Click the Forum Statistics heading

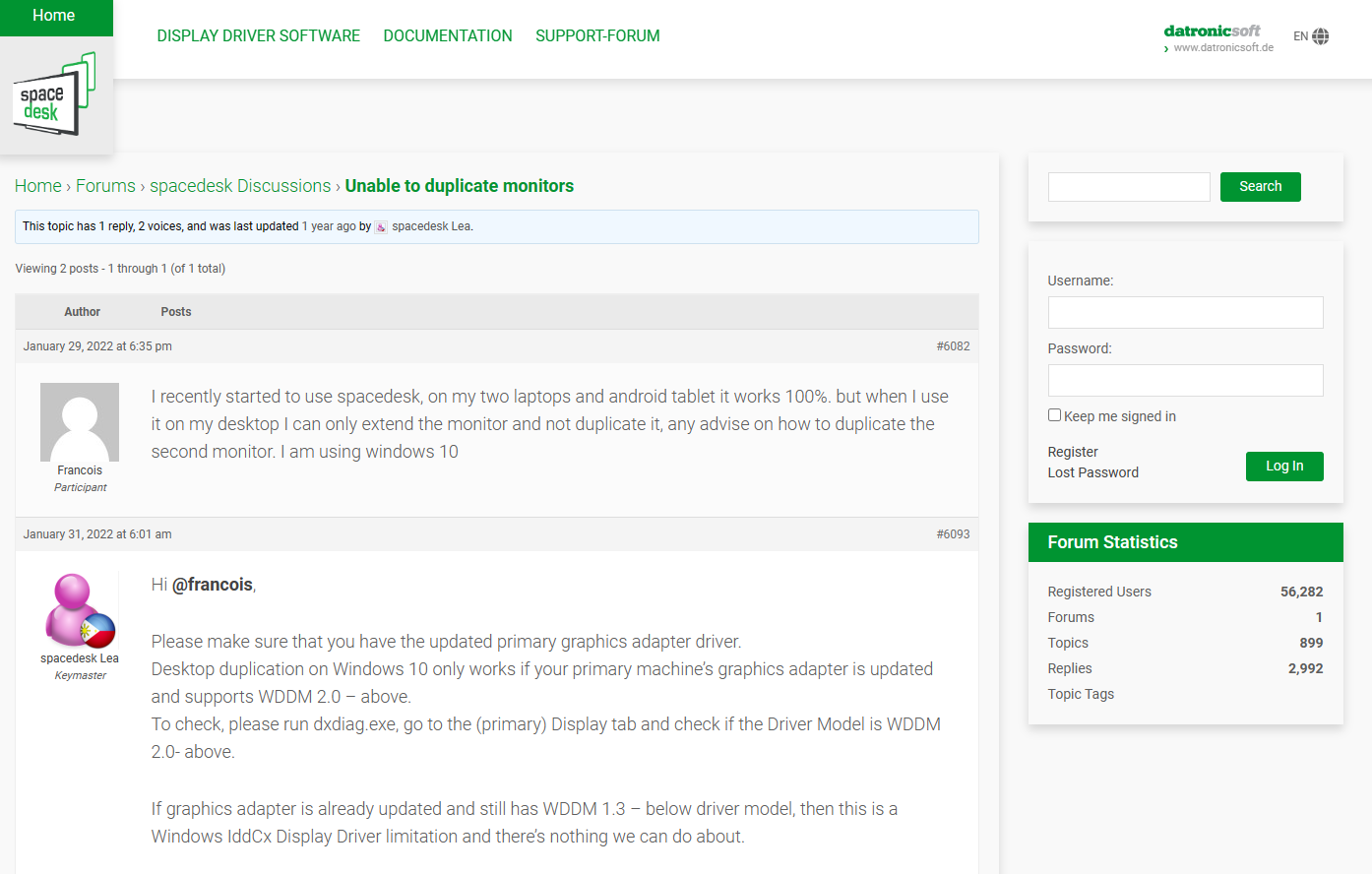click(1112, 542)
